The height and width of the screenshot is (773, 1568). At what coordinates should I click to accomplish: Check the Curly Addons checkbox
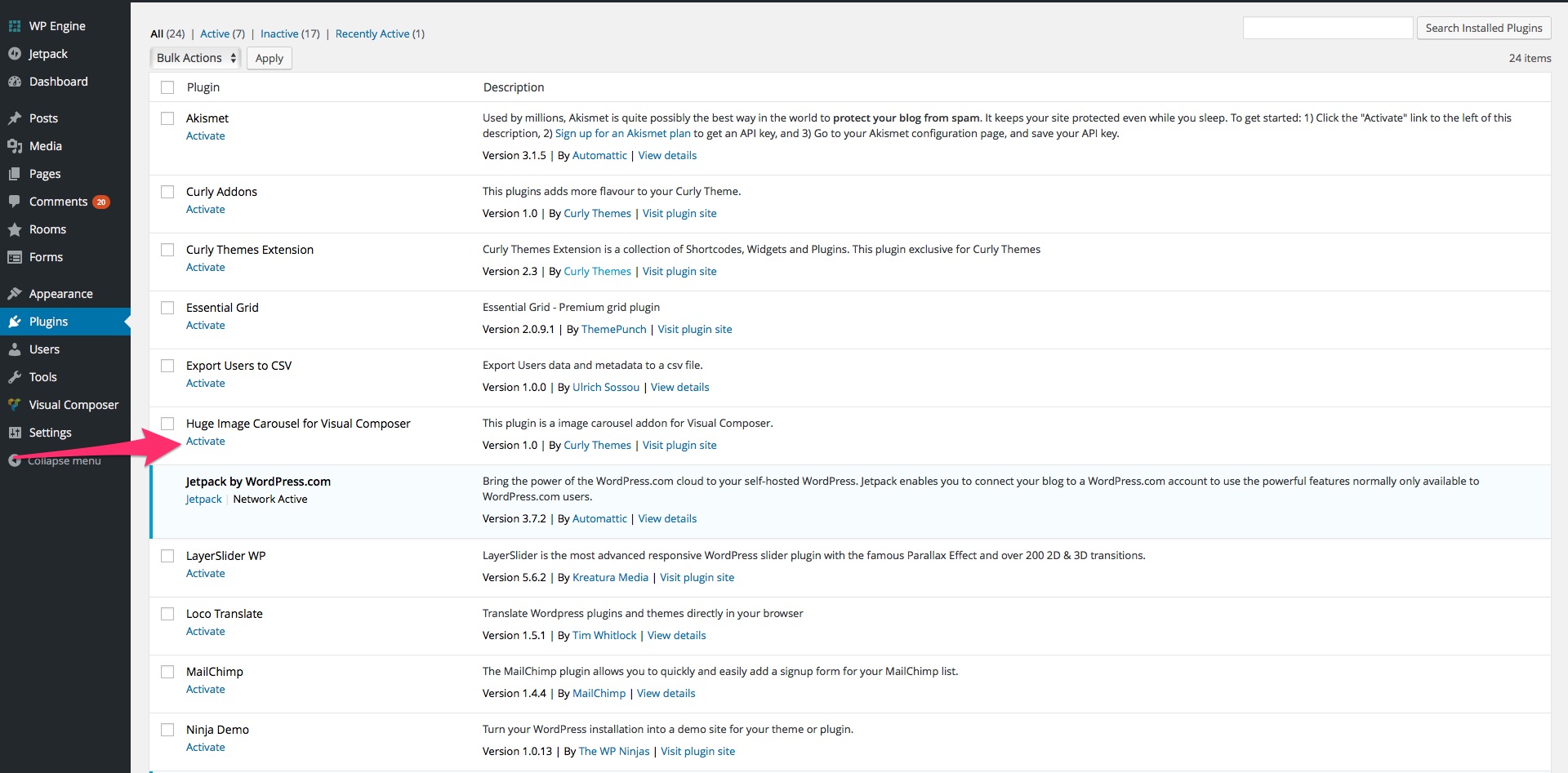[x=167, y=192]
